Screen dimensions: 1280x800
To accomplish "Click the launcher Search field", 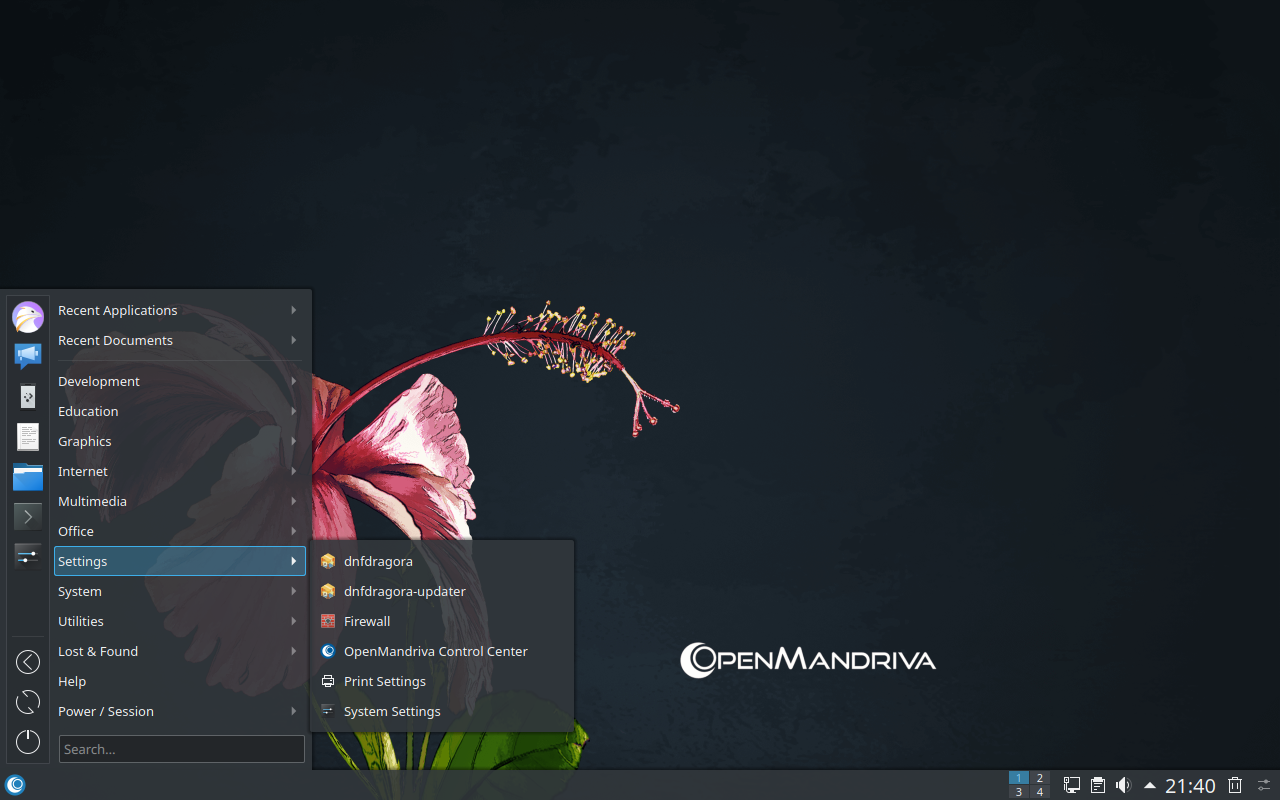I will coord(181,749).
